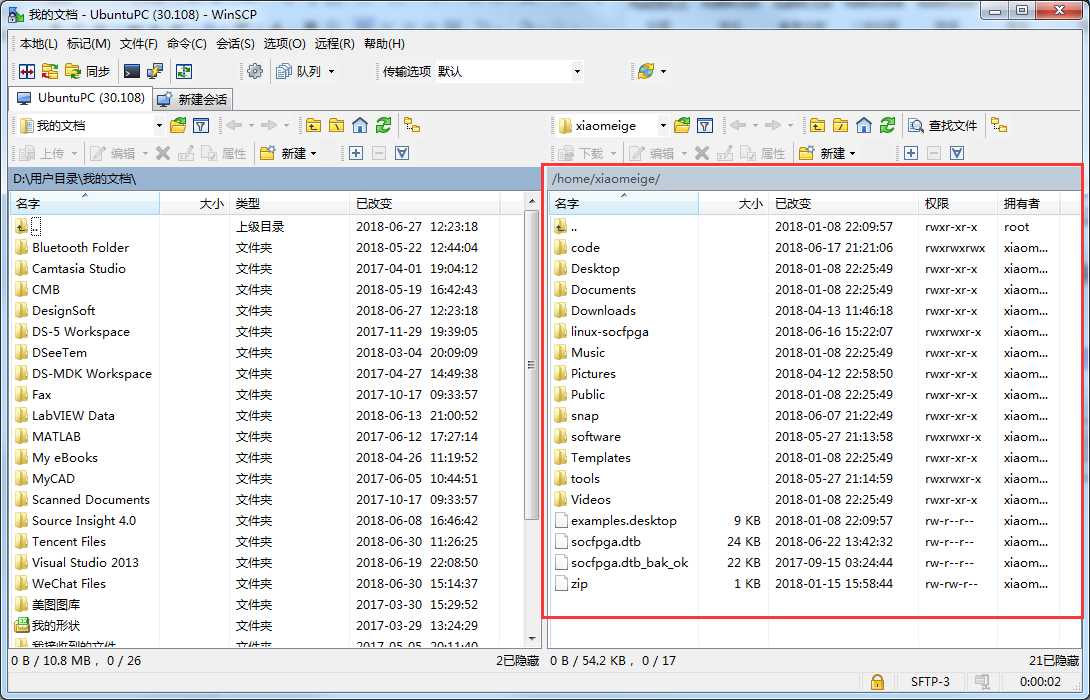Click the 同步 synchronize button
1090x700 pixels.
pos(88,72)
